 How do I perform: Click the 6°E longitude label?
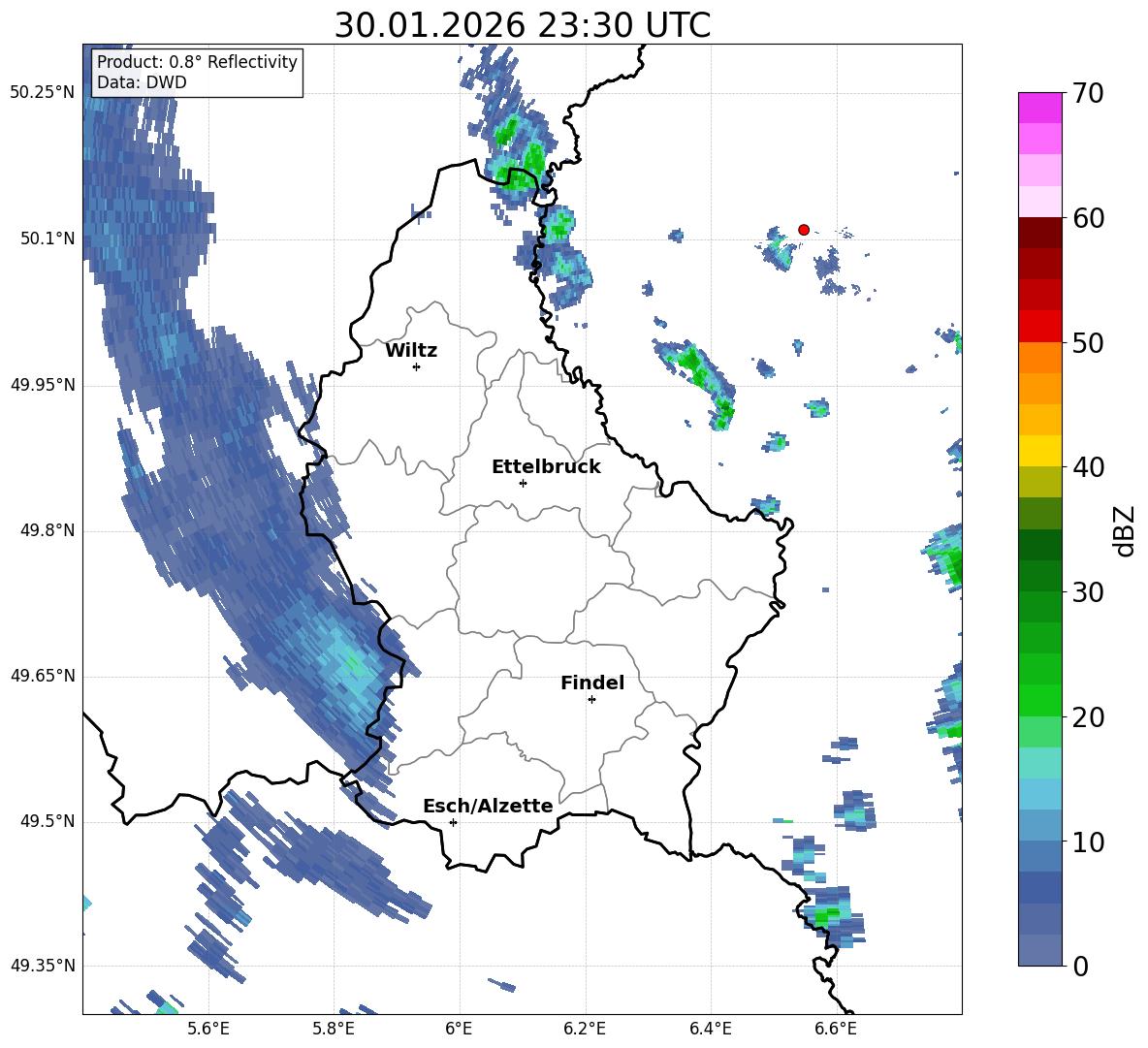(x=459, y=1029)
